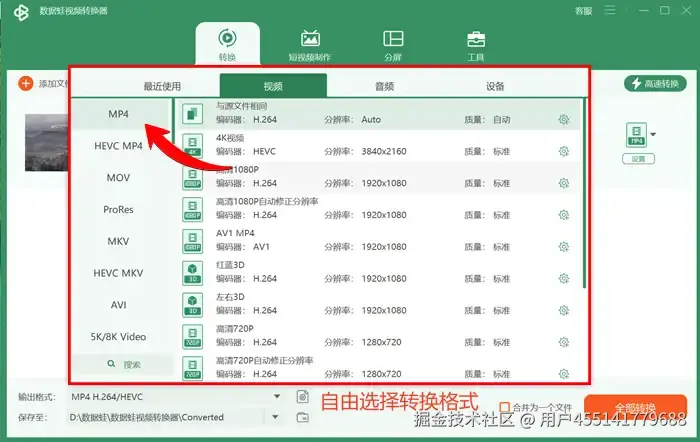Click the AV1 MP4 preset icon
The width and height of the screenshot is (700, 442).
click(192, 241)
